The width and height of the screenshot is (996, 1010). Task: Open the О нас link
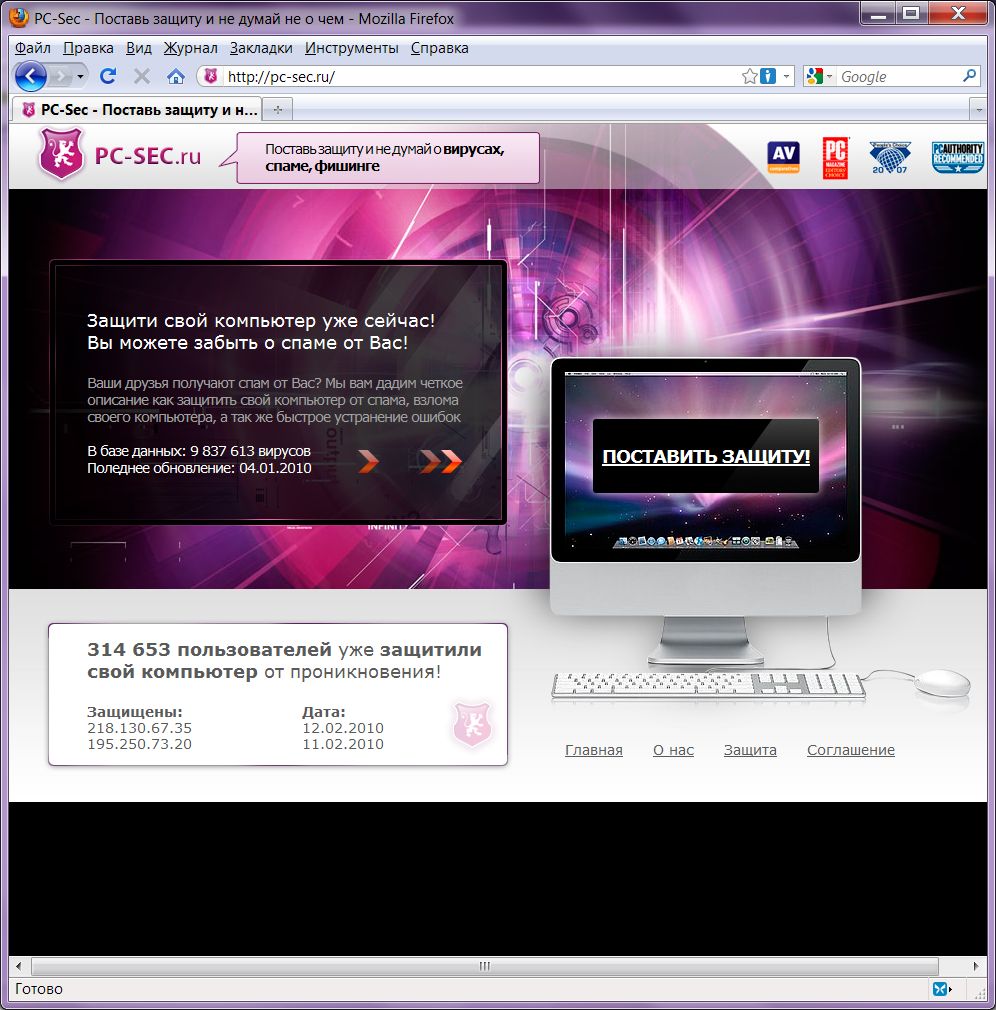[x=673, y=750]
